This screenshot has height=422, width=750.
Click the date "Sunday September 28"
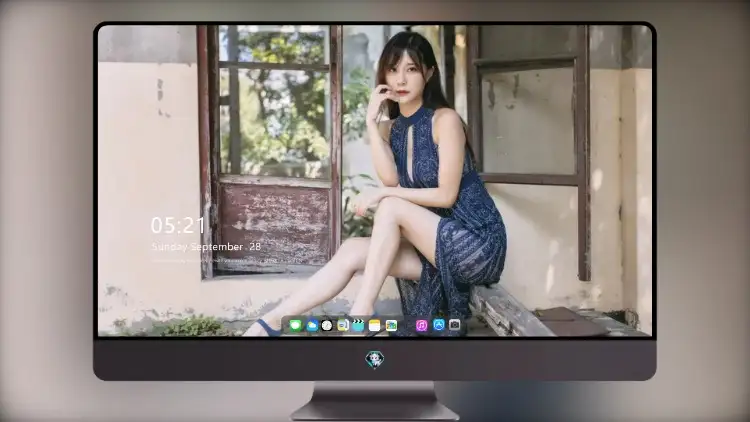(x=206, y=247)
